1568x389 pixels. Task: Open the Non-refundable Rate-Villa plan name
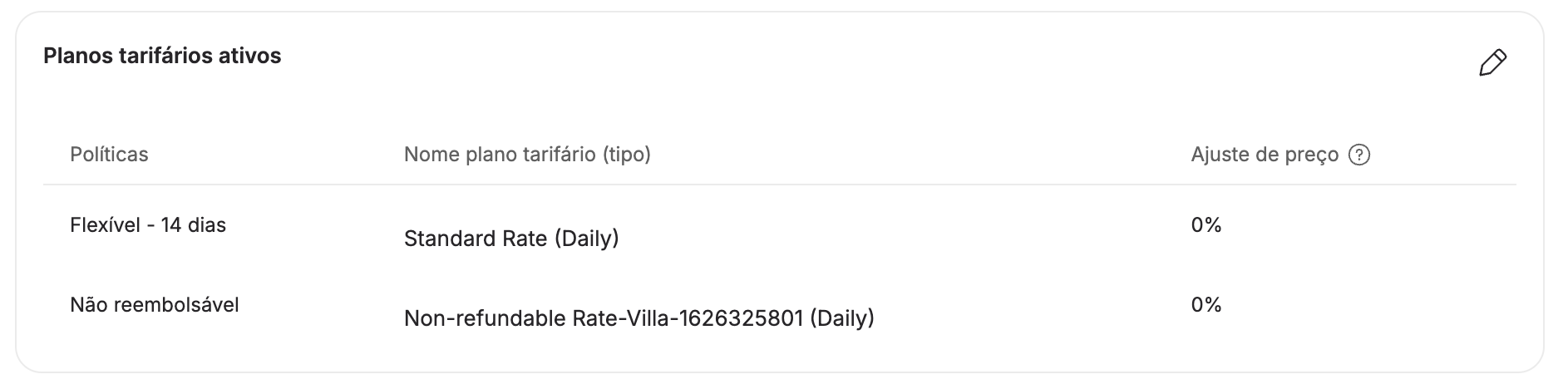639,318
